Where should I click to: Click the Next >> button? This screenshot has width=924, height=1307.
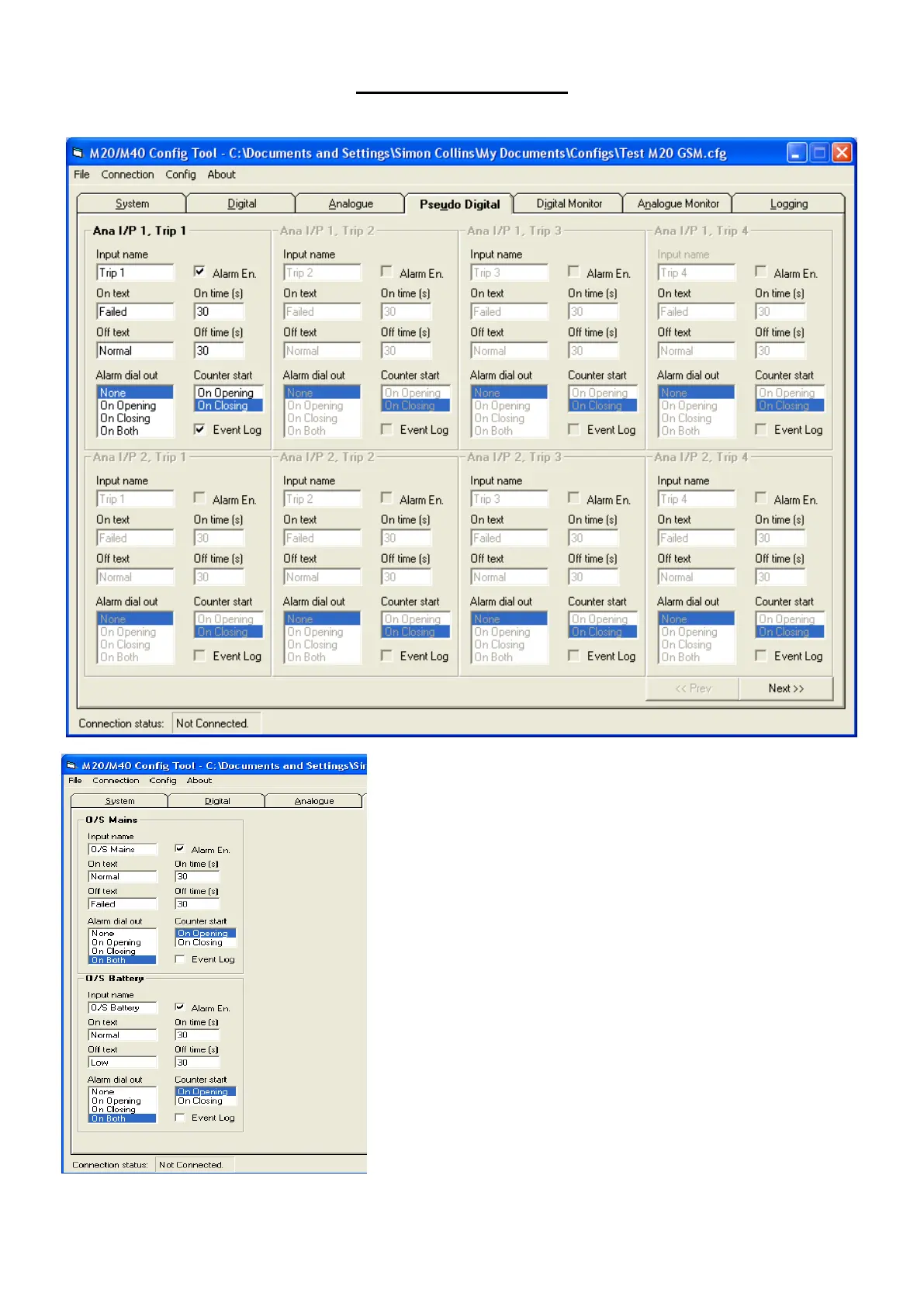coord(786,688)
